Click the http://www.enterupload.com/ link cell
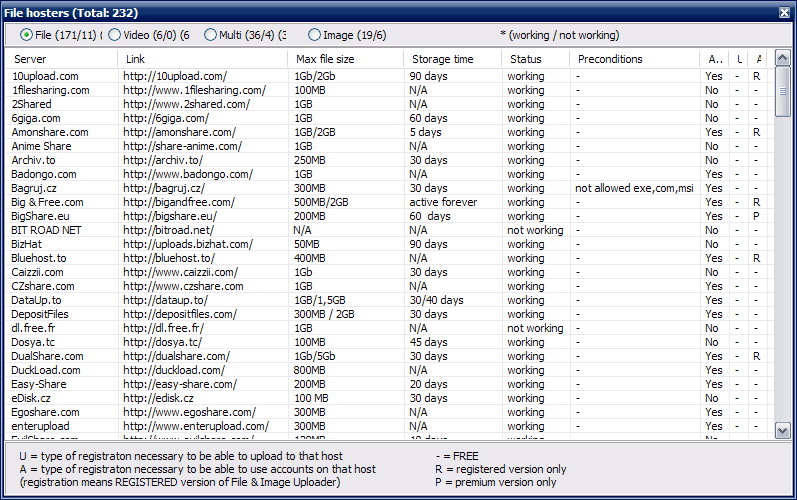This screenshot has height=500, width=797. 196,426
